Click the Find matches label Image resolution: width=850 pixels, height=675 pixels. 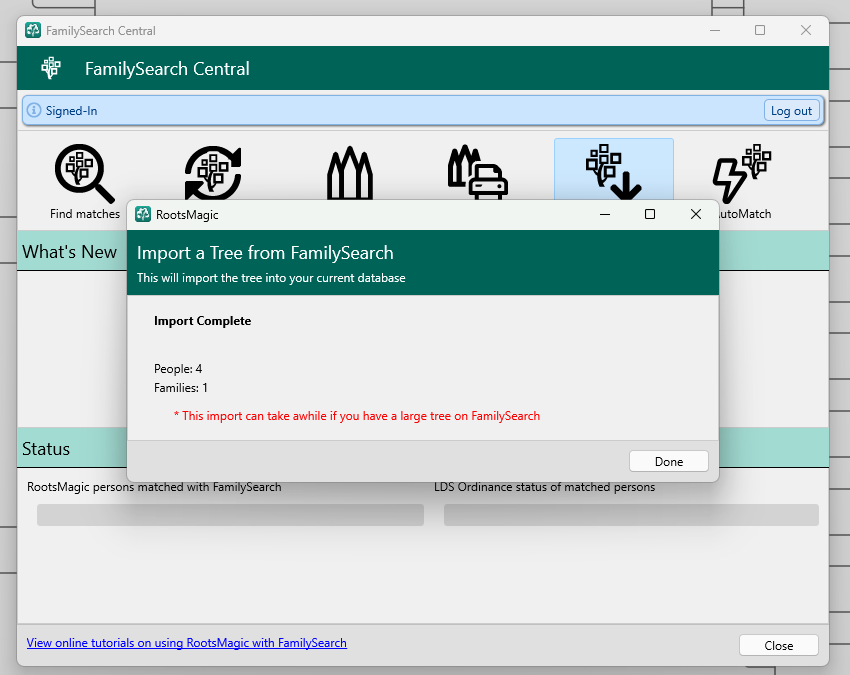tap(85, 214)
